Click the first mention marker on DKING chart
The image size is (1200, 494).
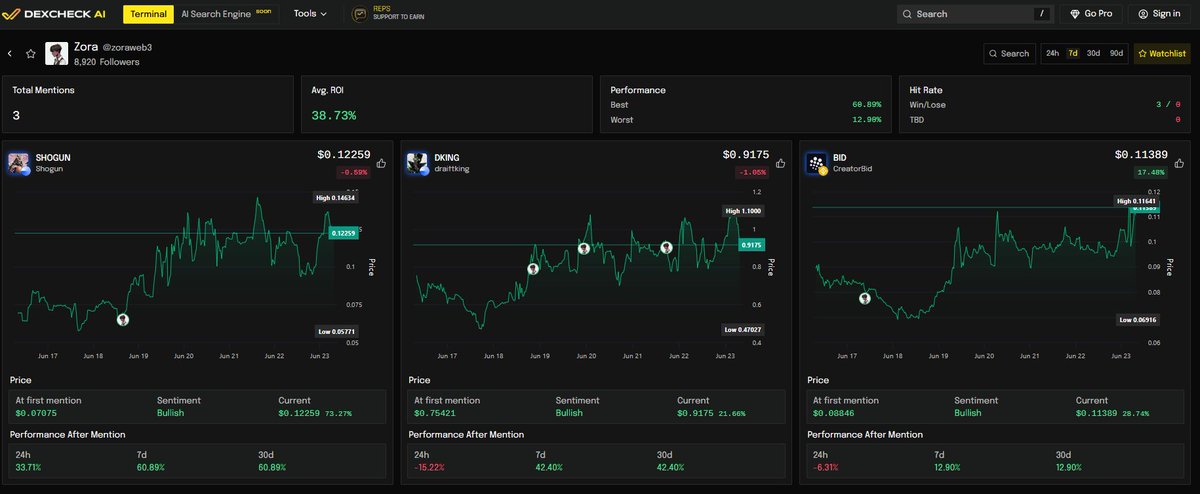pyautogui.click(x=533, y=268)
